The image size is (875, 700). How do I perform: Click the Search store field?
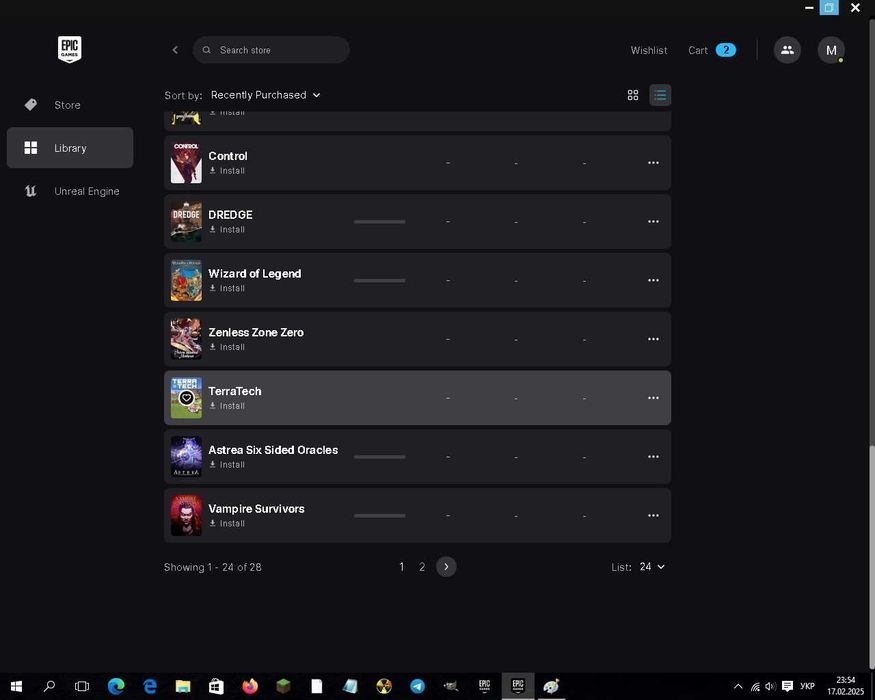[271, 50]
